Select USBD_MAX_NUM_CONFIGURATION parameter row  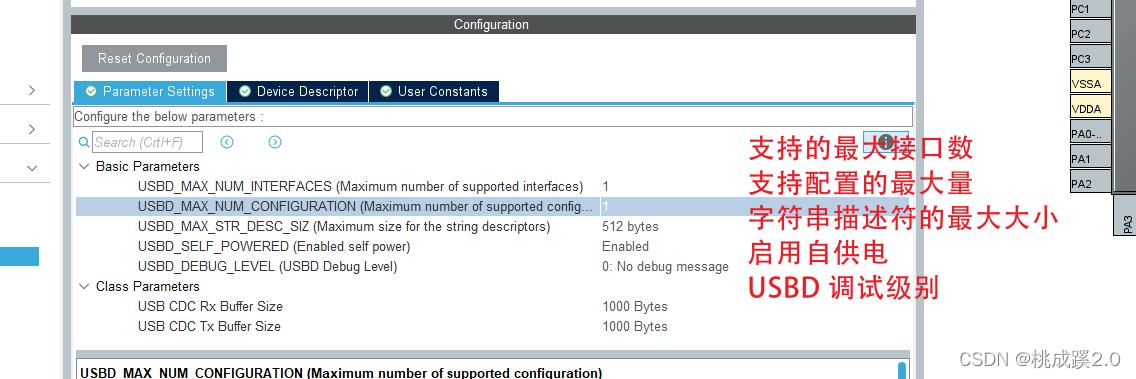493,207
